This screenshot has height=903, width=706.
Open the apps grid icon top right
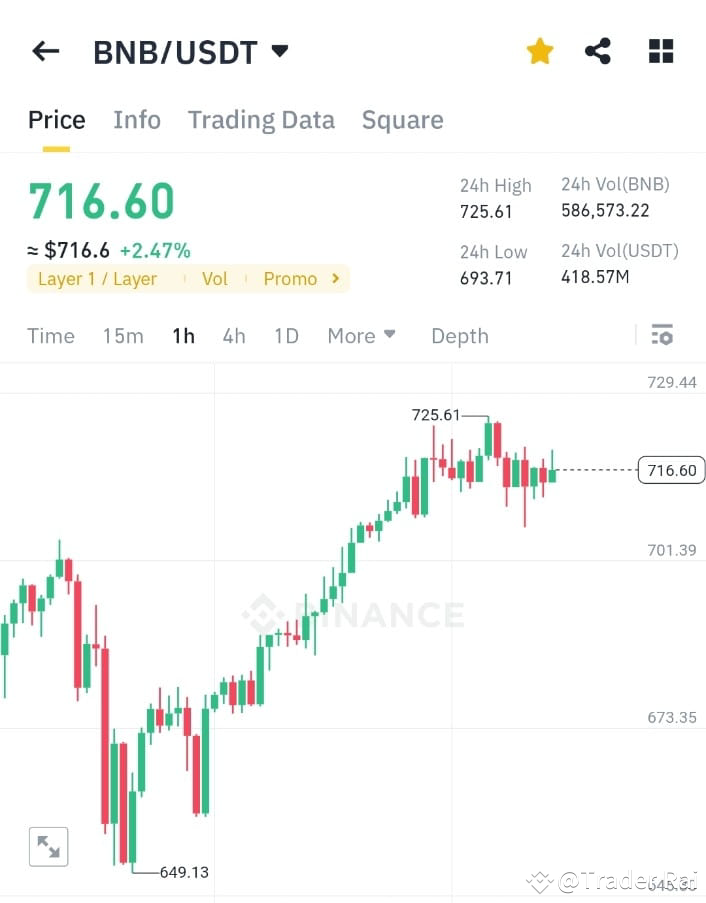660,51
